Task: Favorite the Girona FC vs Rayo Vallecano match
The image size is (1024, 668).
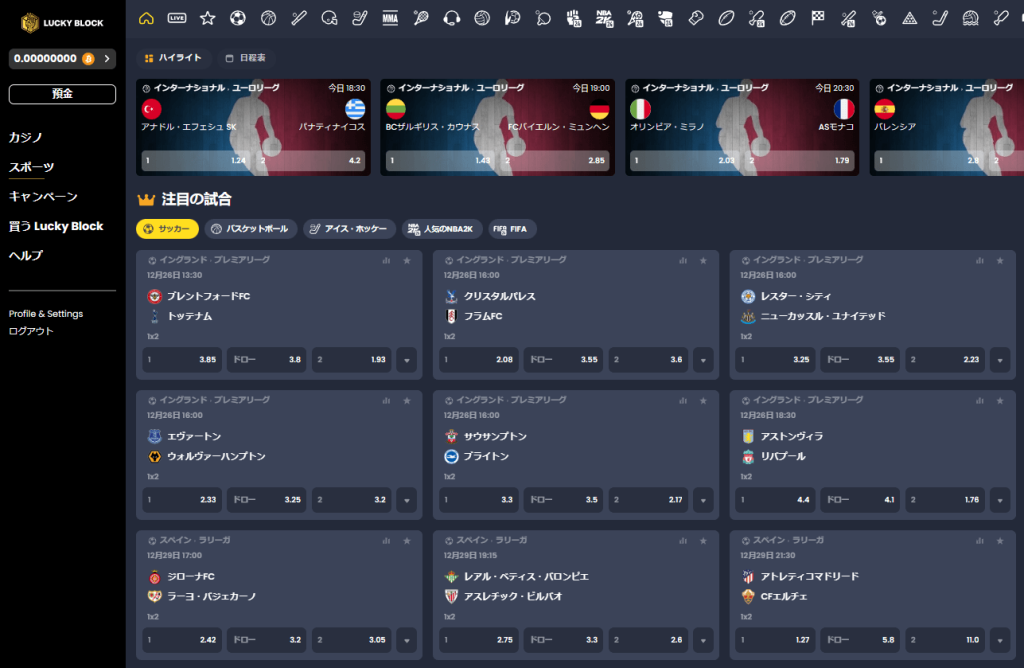Action: tap(407, 541)
